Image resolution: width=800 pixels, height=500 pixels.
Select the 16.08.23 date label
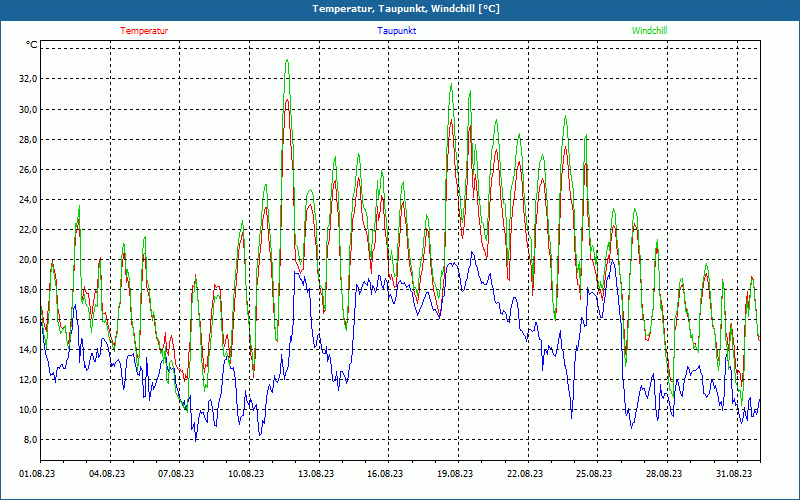point(385,474)
